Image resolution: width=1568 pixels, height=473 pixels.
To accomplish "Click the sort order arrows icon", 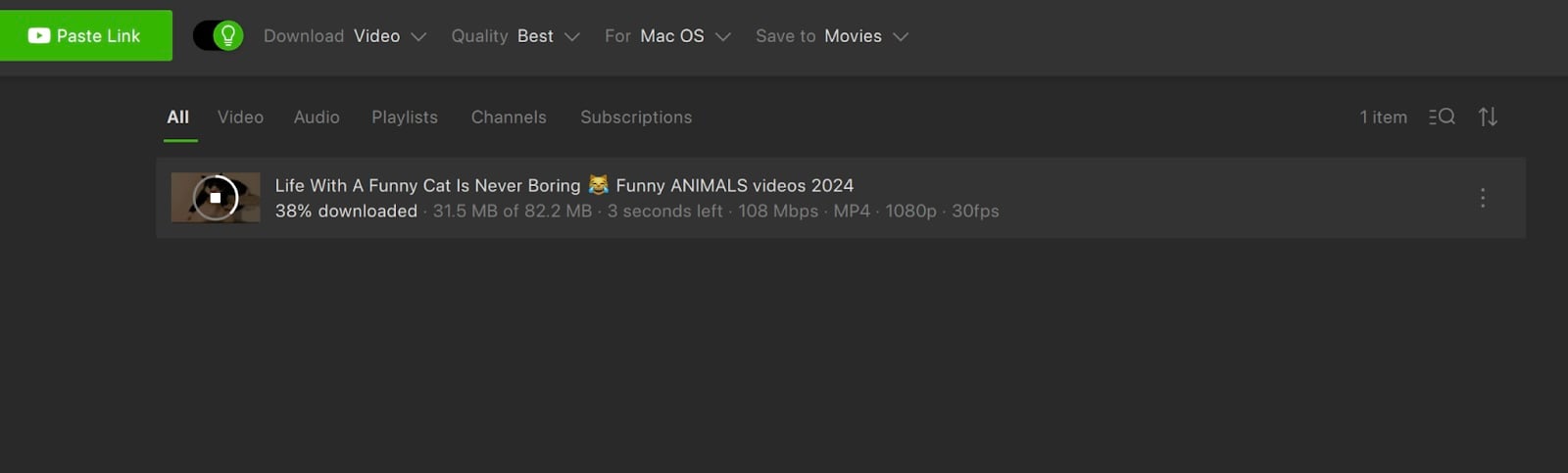I will [1488, 117].
